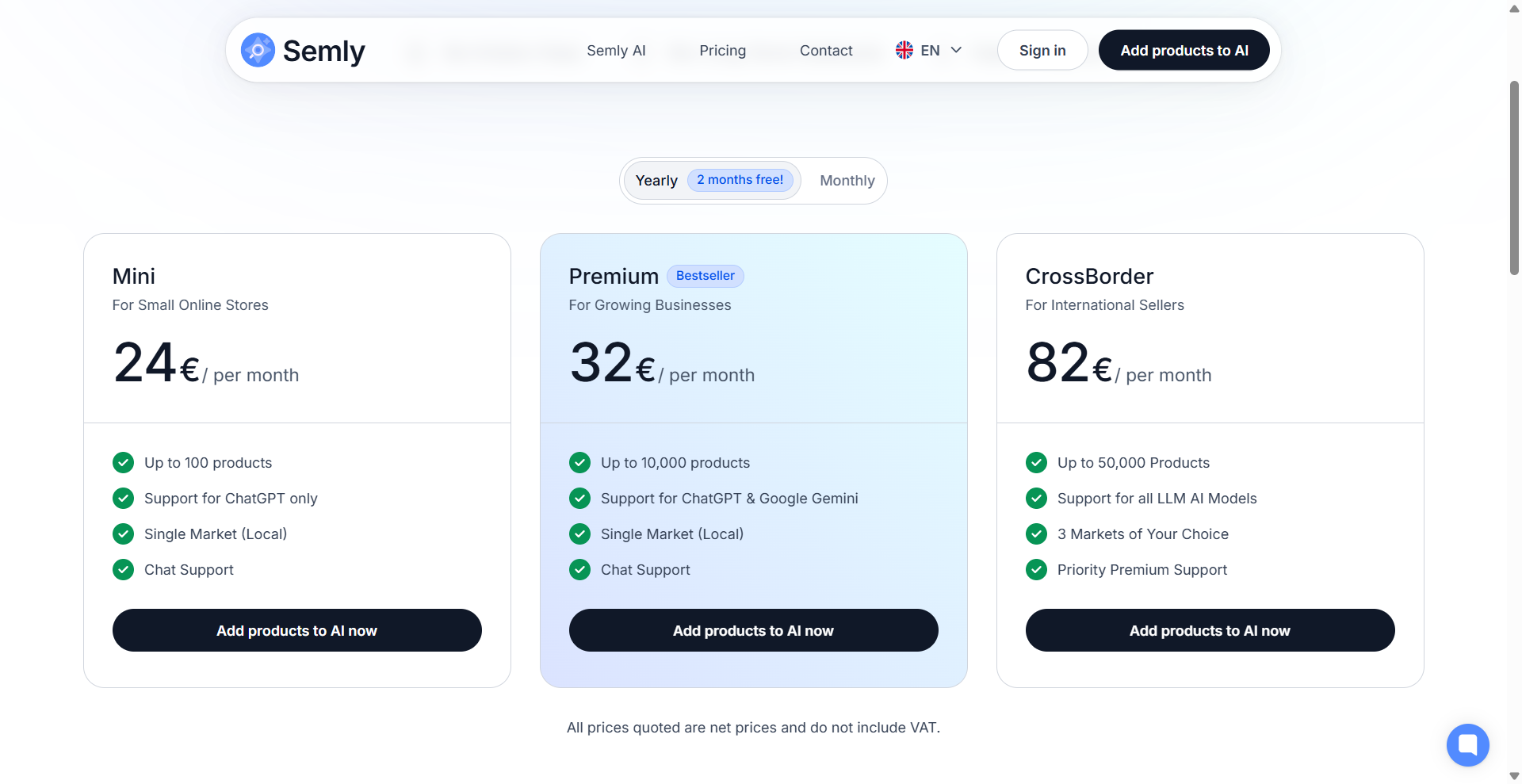Image resolution: width=1522 pixels, height=784 pixels.
Task: Open the chat support bubble
Action: click(1468, 745)
